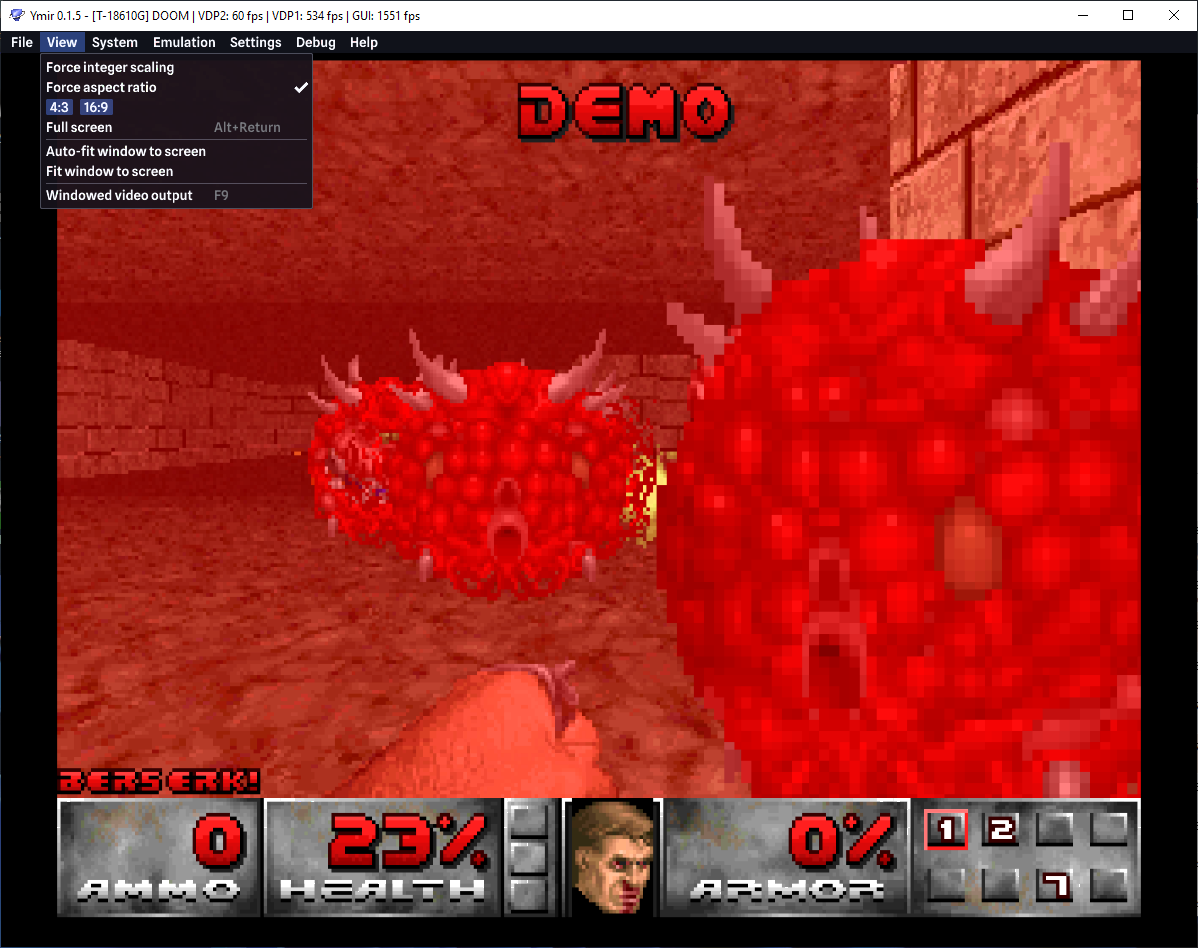Viewport: 1198px width, 948px height.
Task: Click the 0% ARMOR readout
Action: coord(787,857)
